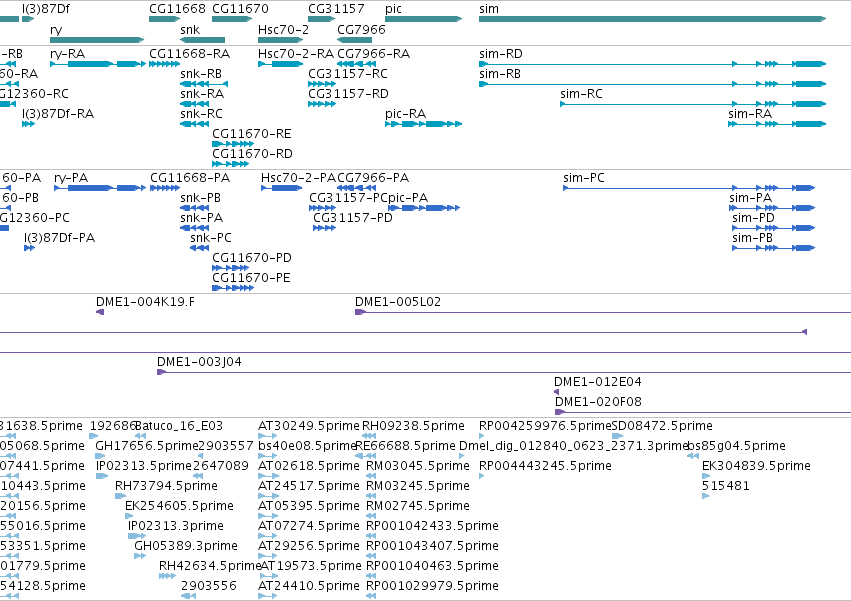Select transcript CG31157-RC
The height and width of the screenshot is (601, 851).
click(322, 84)
